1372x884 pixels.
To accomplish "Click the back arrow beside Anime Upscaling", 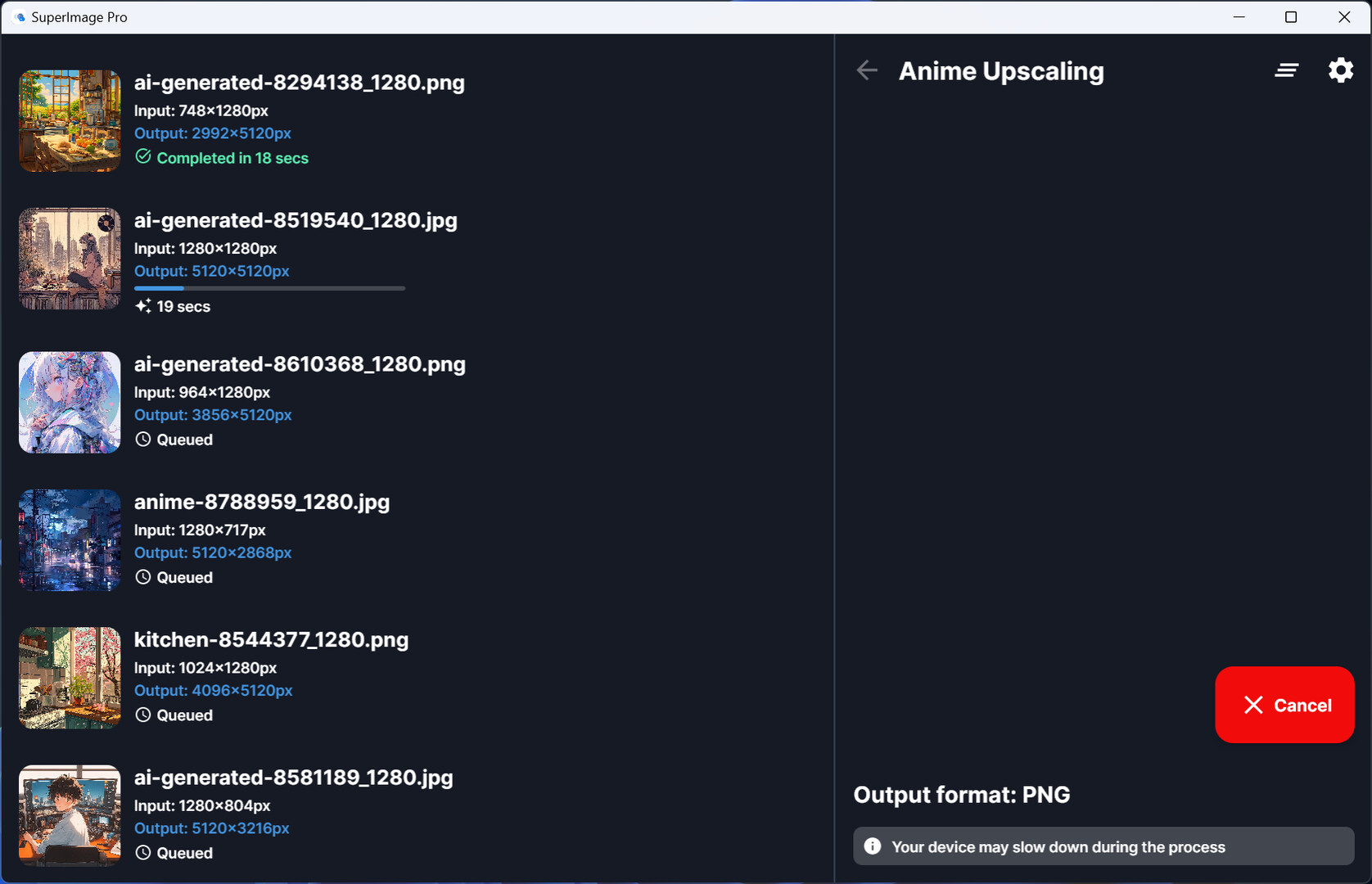I will tap(867, 71).
